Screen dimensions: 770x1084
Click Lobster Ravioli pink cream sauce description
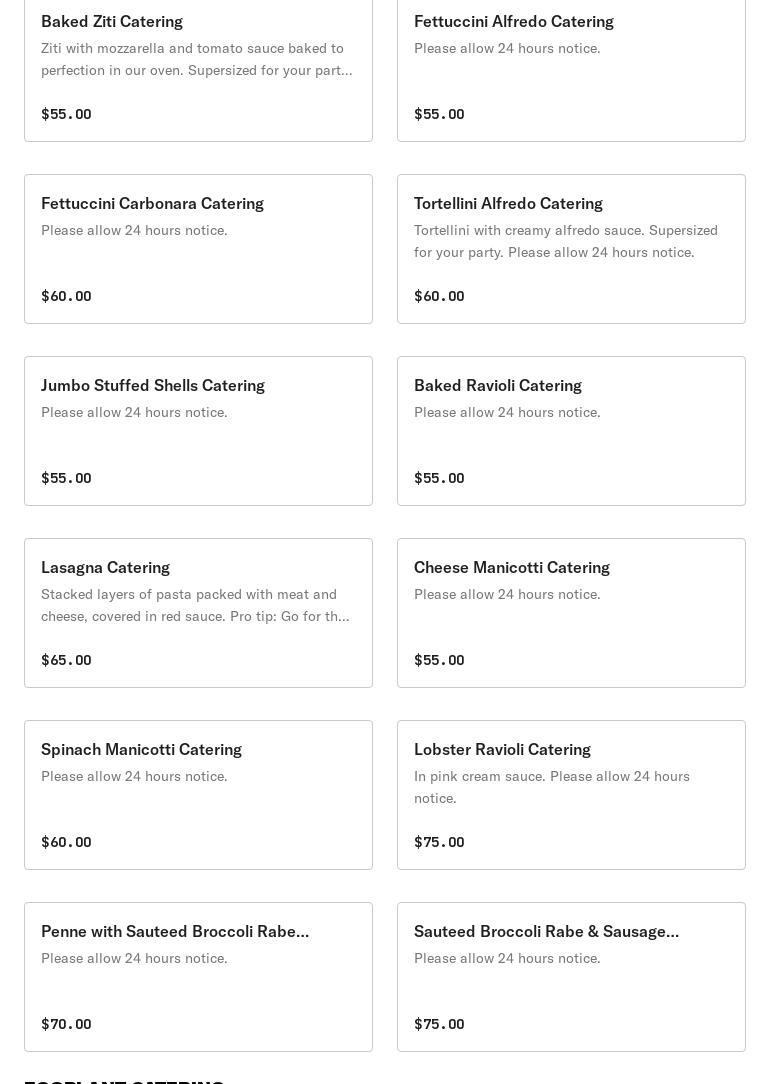coord(552,787)
